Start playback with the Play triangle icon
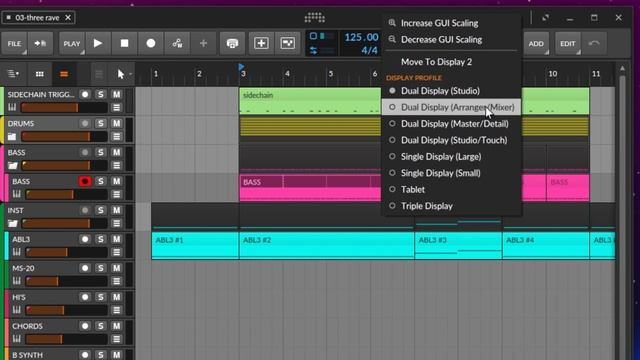The image size is (640, 360). coord(98,43)
